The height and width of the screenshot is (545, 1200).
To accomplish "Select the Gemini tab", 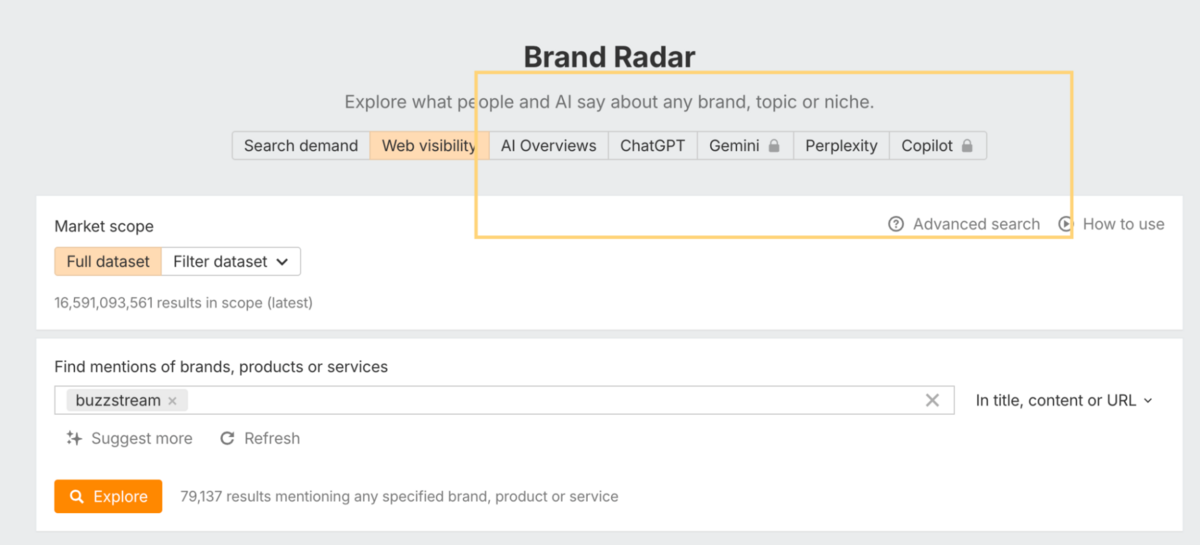I will (745, 146).
